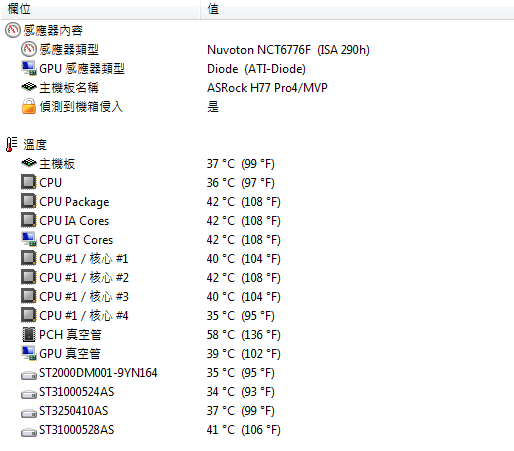Select the CPU #1 / 核心 #2 label
514x451 pixels.
click(84, 278)
